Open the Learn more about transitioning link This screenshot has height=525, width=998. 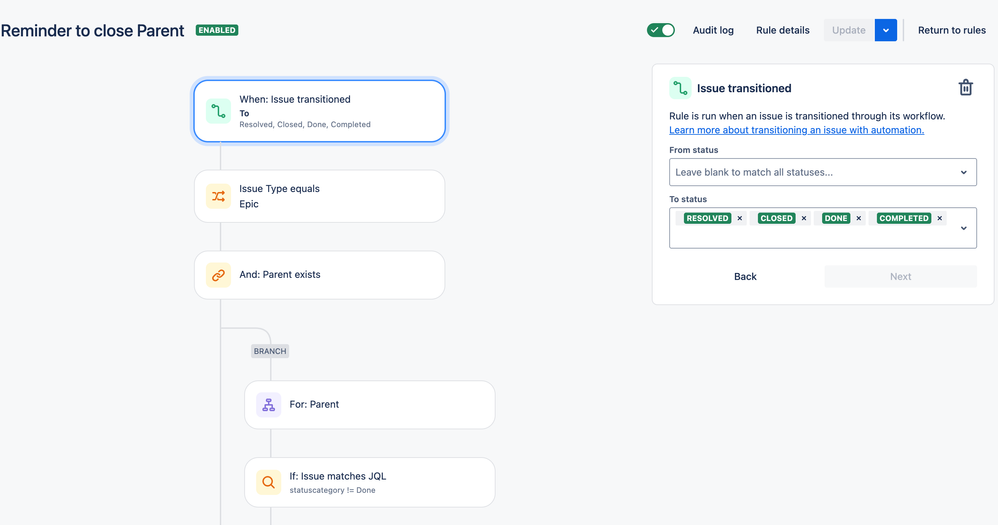(796, 130)
